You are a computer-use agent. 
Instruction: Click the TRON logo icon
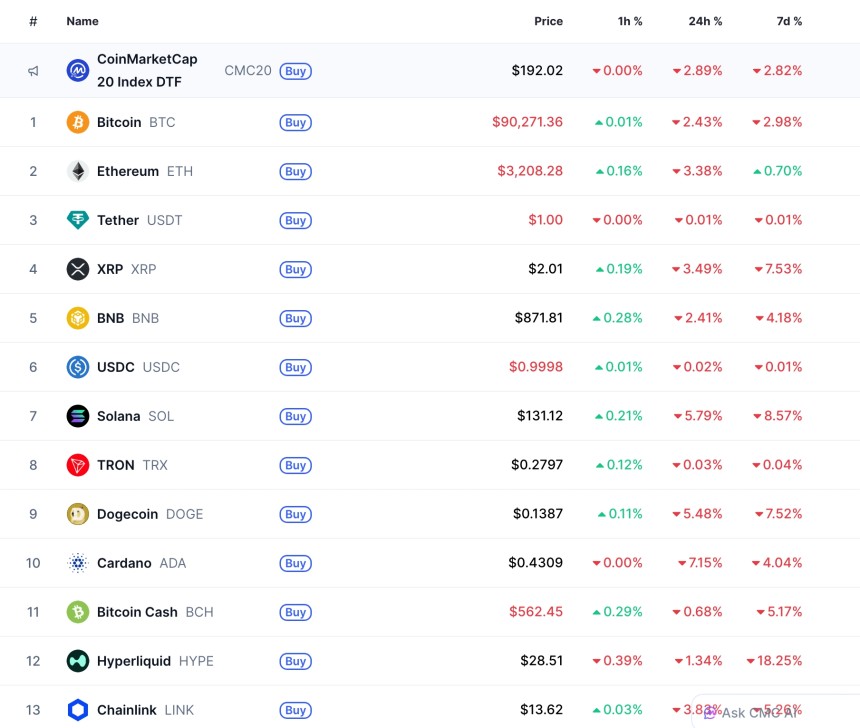tap(78, 465)
